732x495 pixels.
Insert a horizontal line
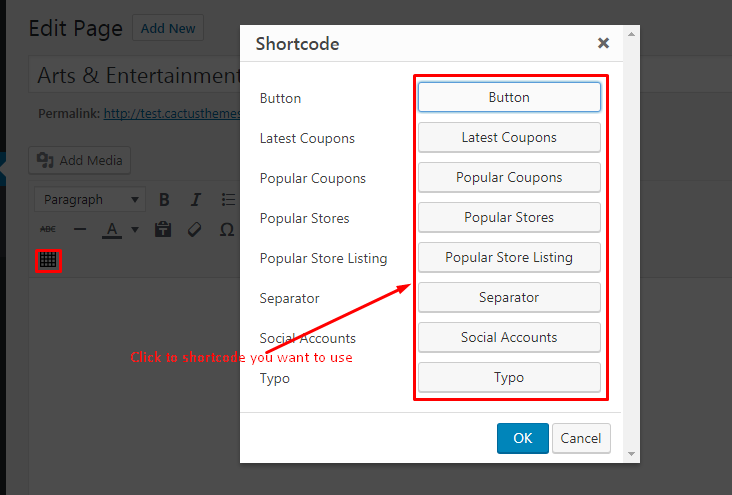pyautogui.click(x=80, y=230)
